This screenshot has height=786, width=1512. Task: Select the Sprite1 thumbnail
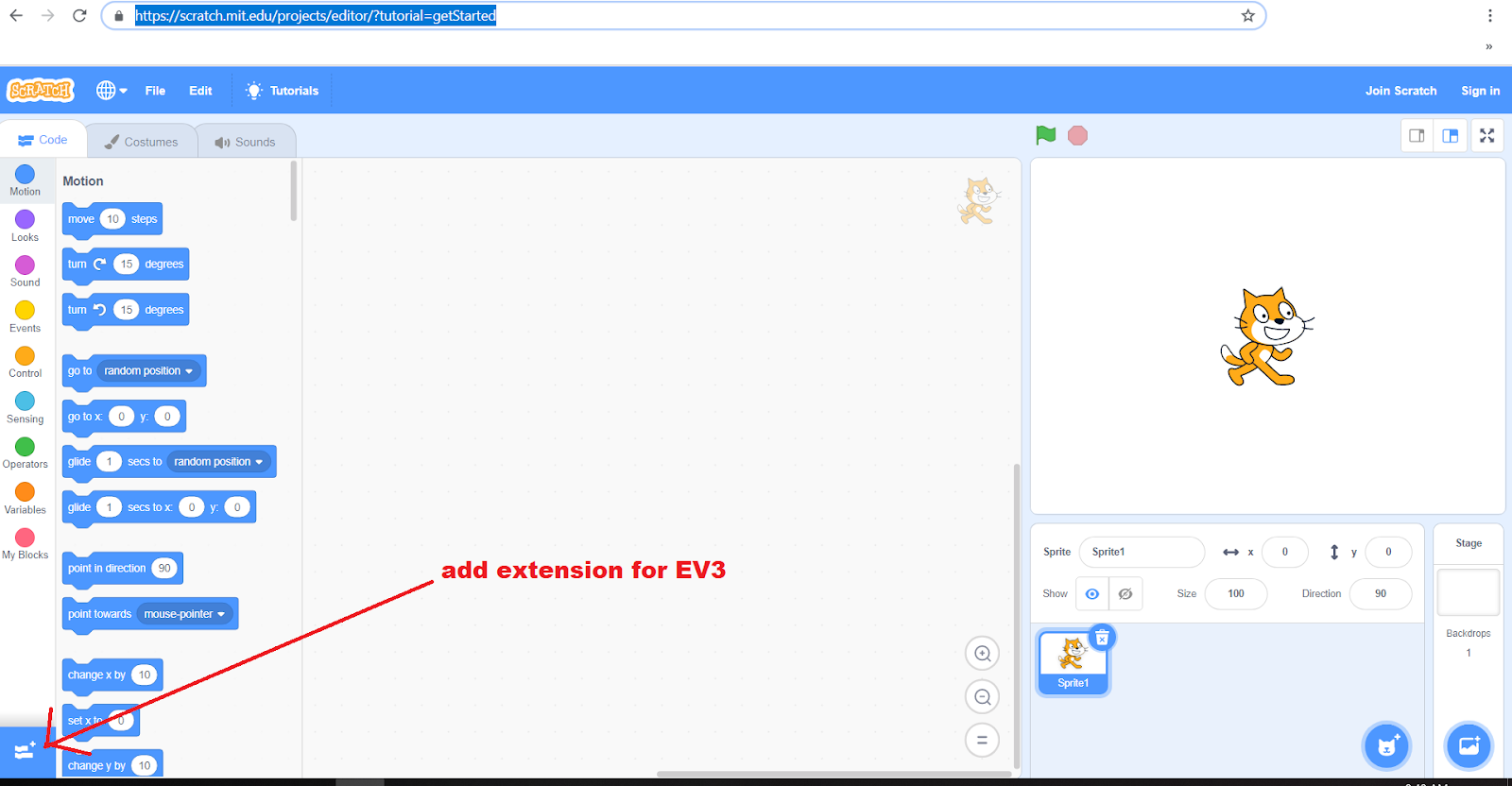(1073, 663)
